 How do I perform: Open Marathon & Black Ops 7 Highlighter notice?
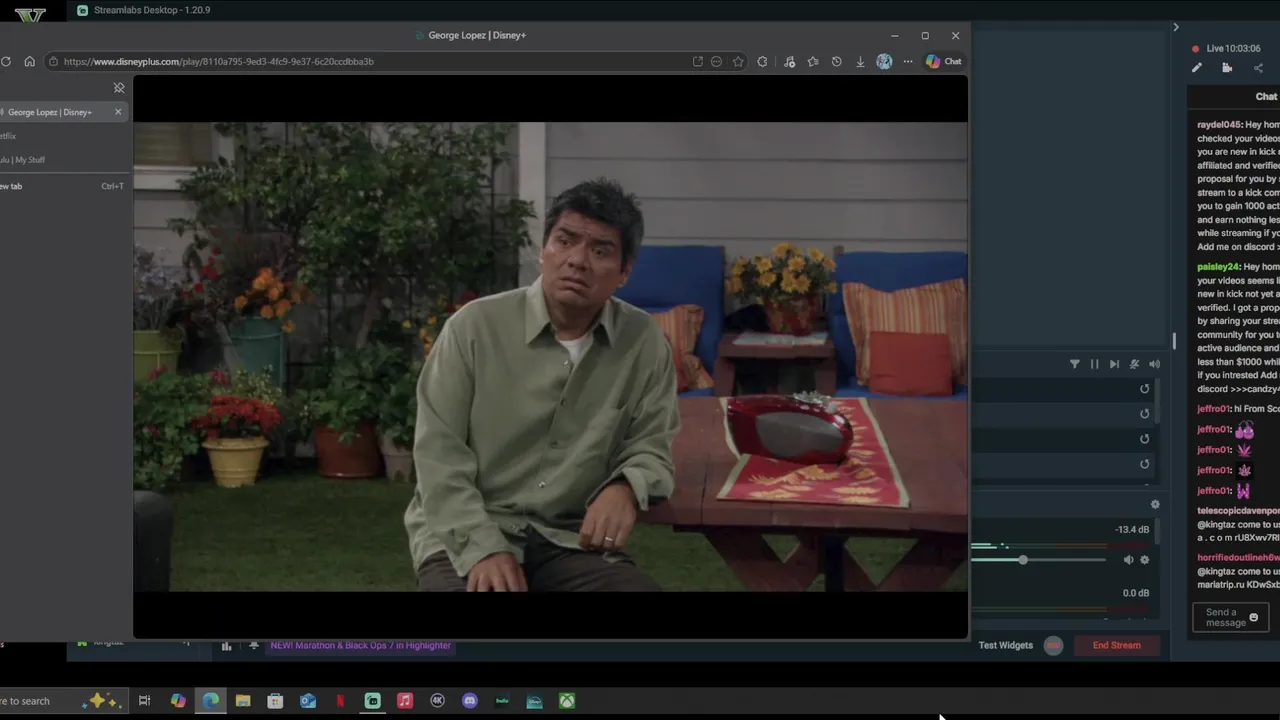point(360,645)
